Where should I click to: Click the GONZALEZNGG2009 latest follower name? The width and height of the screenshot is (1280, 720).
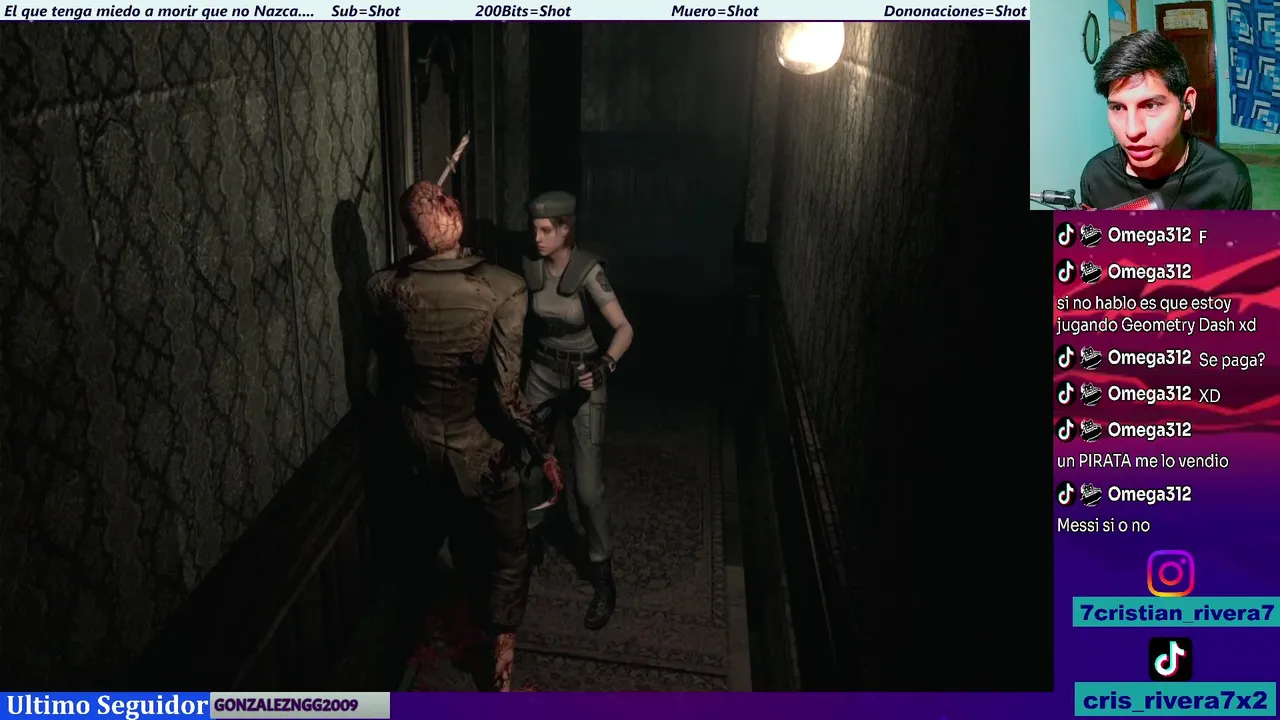(x=286, y=705)
